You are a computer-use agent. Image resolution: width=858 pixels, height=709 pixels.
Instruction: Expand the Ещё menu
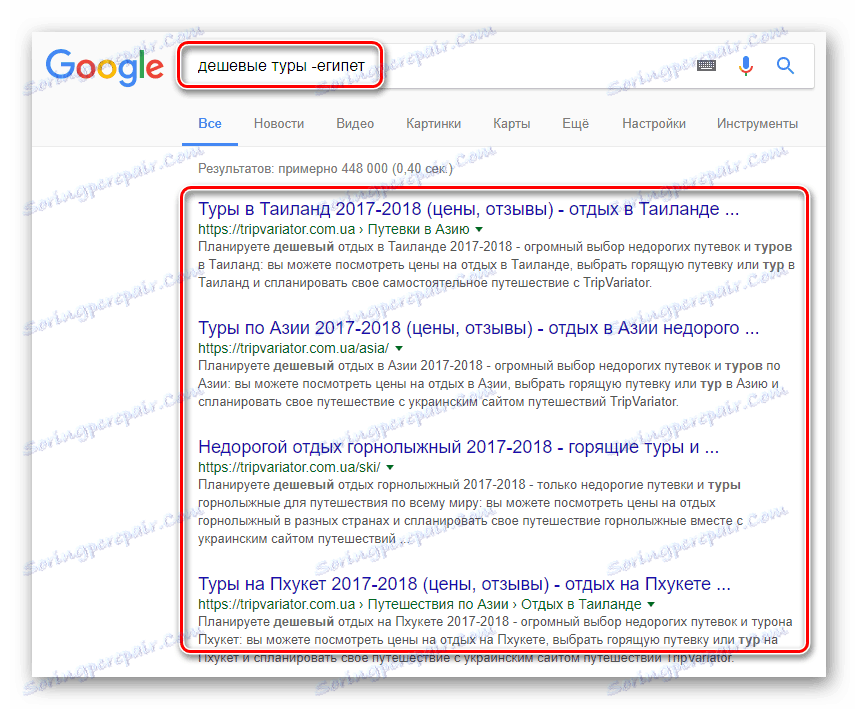tap(575, 124)
